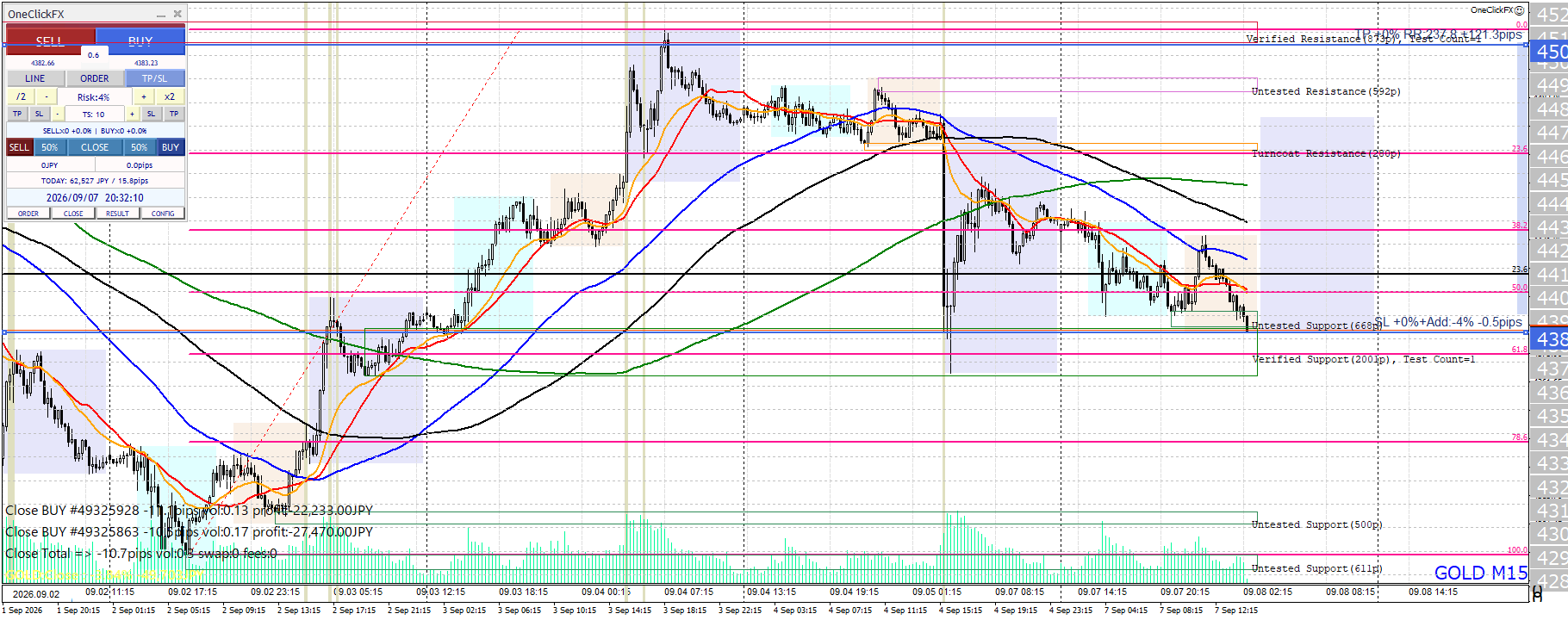
Task: Click the large blue BUY button
Action: (140, 40)
